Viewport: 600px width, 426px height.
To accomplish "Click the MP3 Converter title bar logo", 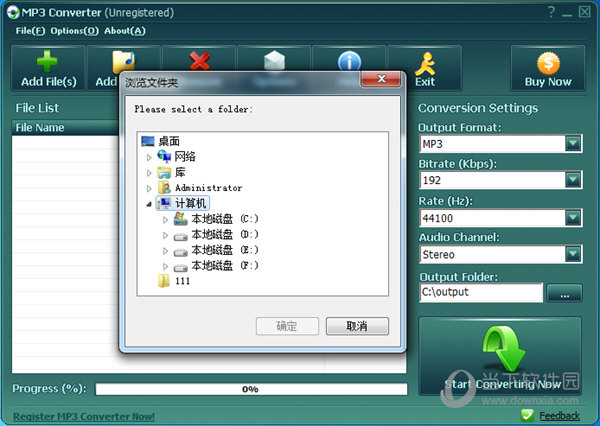I will click(x=13, y=13).
